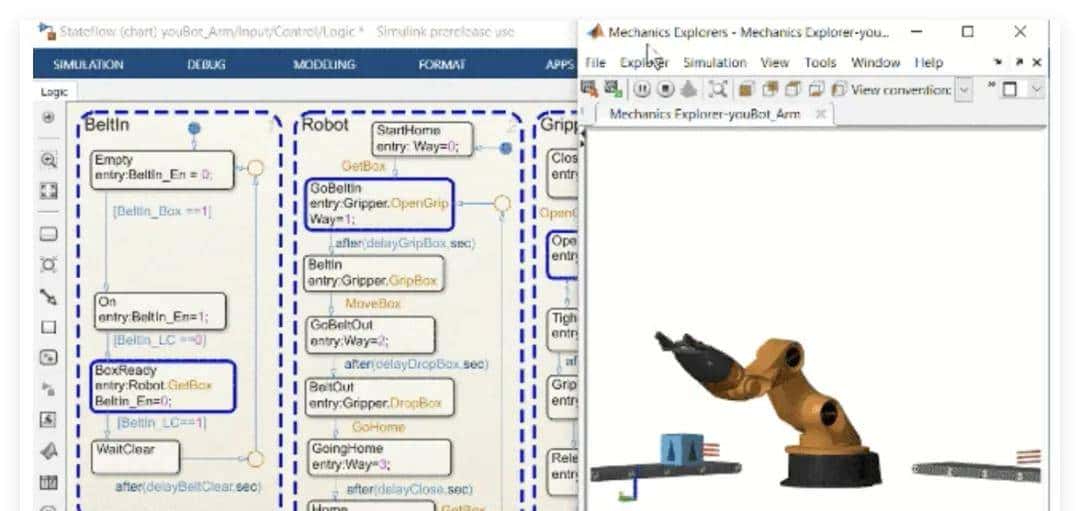1080x511 pixels.
Task: Click the Logic chart tab
Action: click(x=54, y=92)
